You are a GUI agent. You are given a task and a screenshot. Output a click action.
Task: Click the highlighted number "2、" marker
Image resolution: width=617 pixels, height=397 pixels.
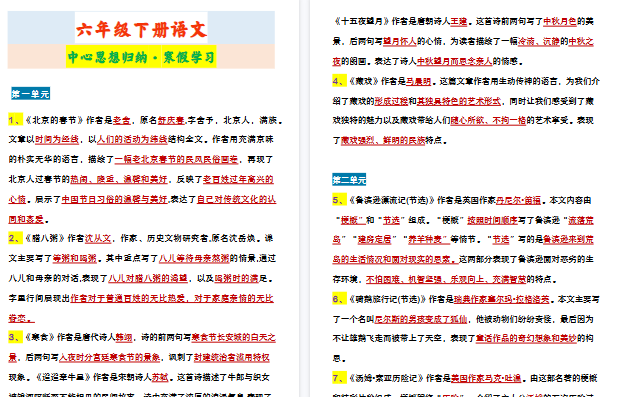(15, 238)
